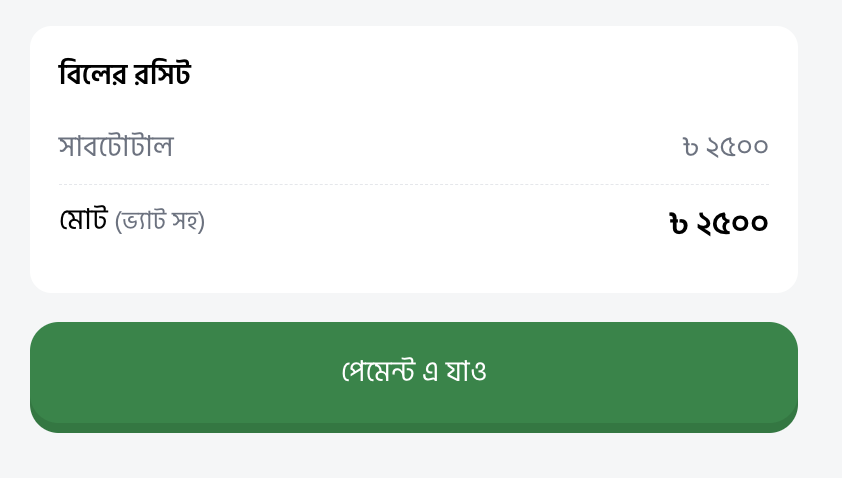Click the dark green bottom edge of the button
The height and width of the screenshot is (478, 842).
click(x=413, y=428)
